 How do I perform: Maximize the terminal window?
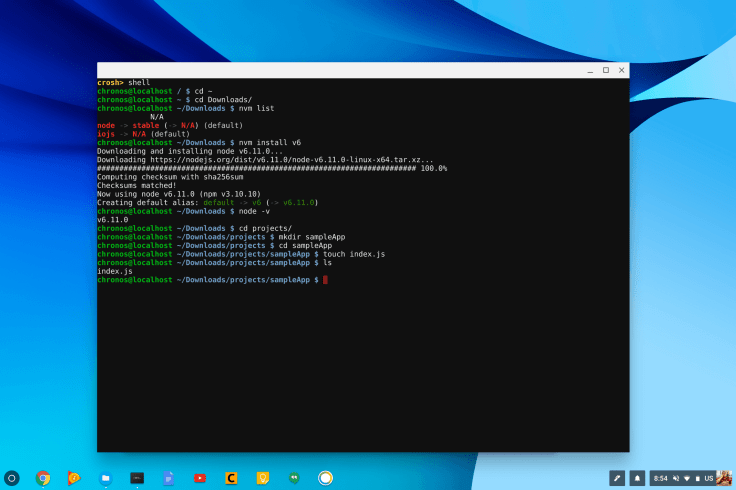[x=606, y=70]
